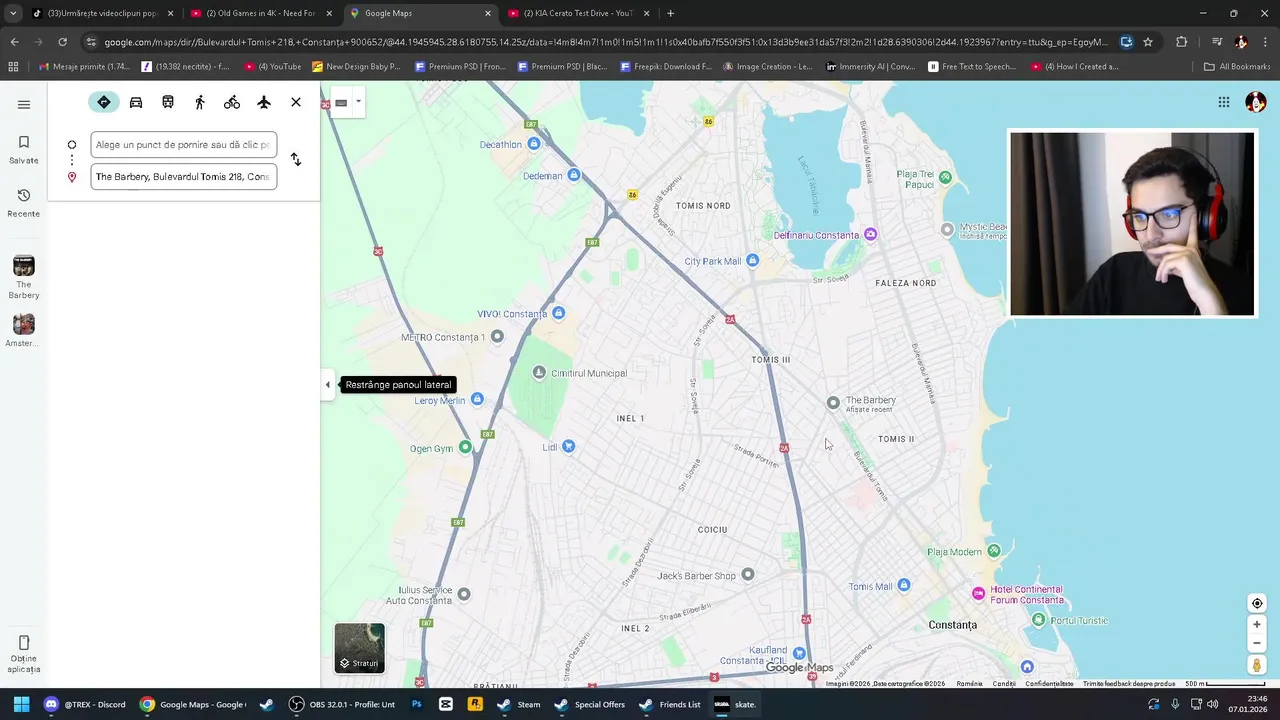This screenshot has width=1280, height=720.
Task: Click The Barbery map pin
Action: (833, 403)
